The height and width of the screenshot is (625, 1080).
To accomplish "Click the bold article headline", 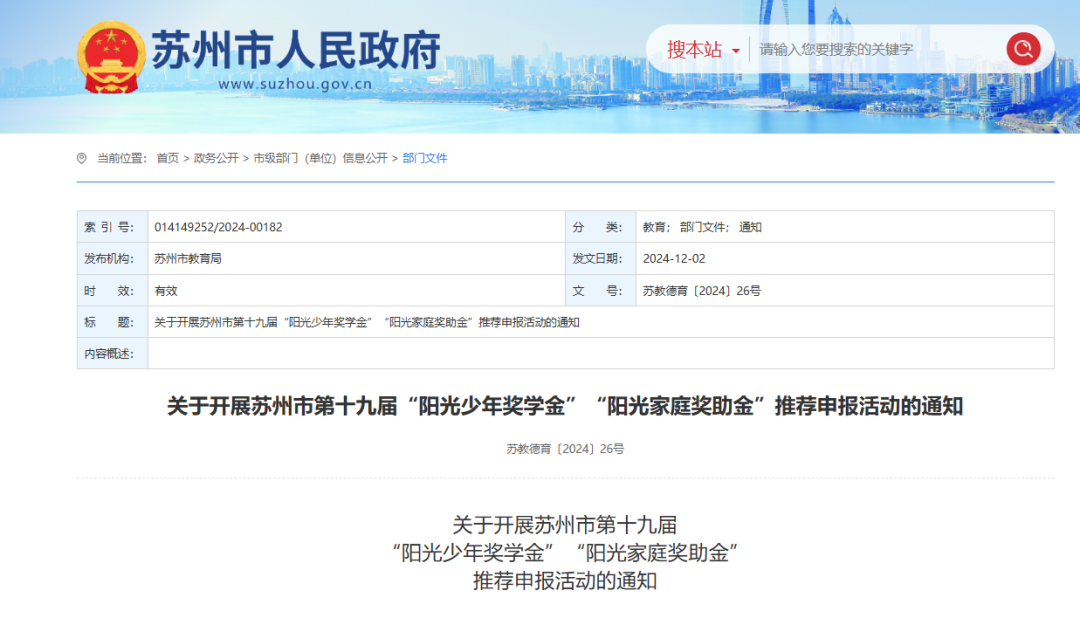I will click(565, 406).
